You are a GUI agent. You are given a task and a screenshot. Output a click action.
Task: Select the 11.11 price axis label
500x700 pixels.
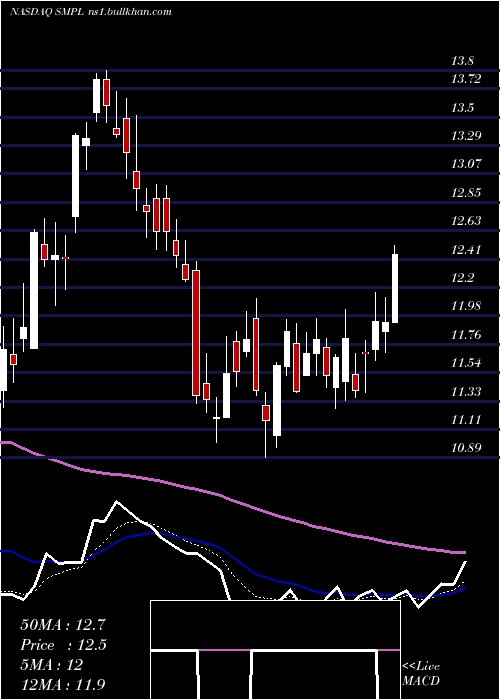pyautogui.click(x=467, y=420)
